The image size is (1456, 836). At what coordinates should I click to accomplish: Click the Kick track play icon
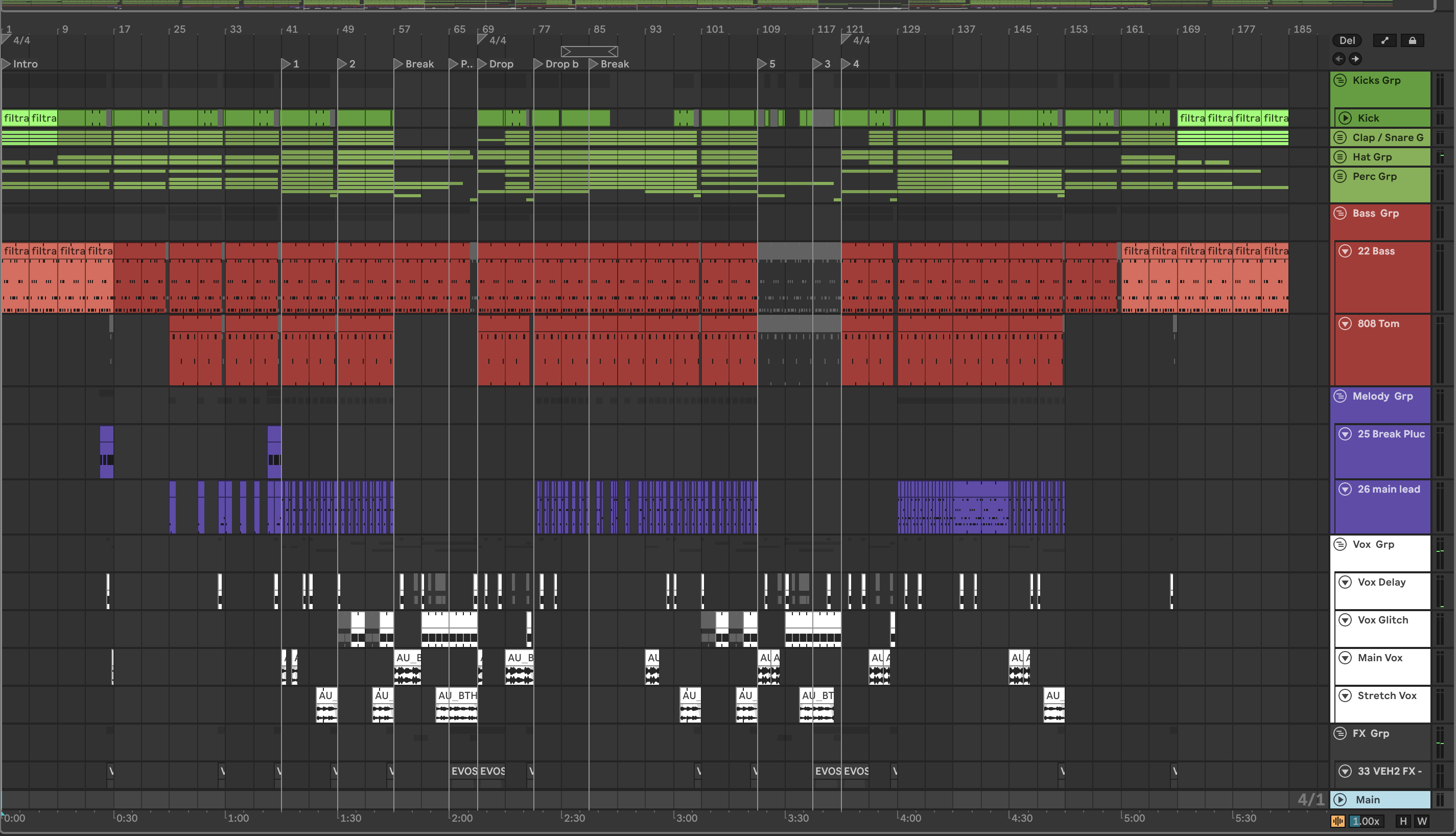click(x=1345, y=118)
